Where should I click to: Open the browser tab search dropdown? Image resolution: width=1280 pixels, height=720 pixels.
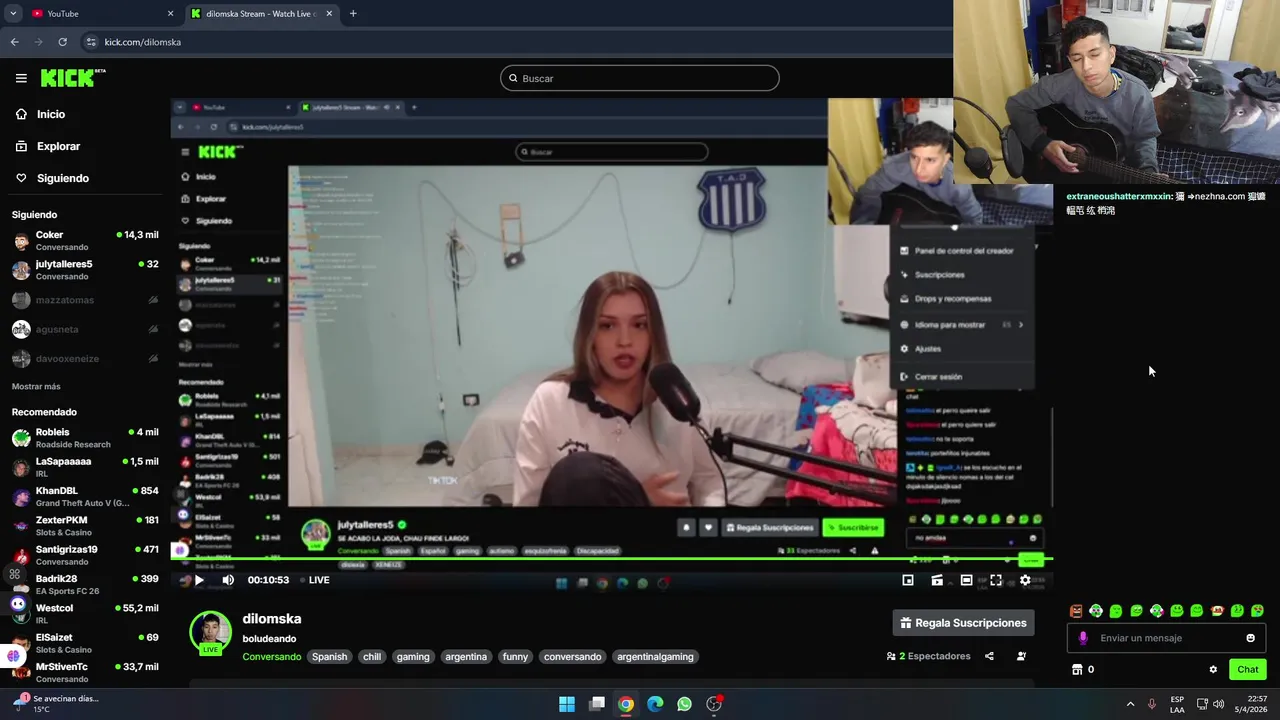(13, 13)
